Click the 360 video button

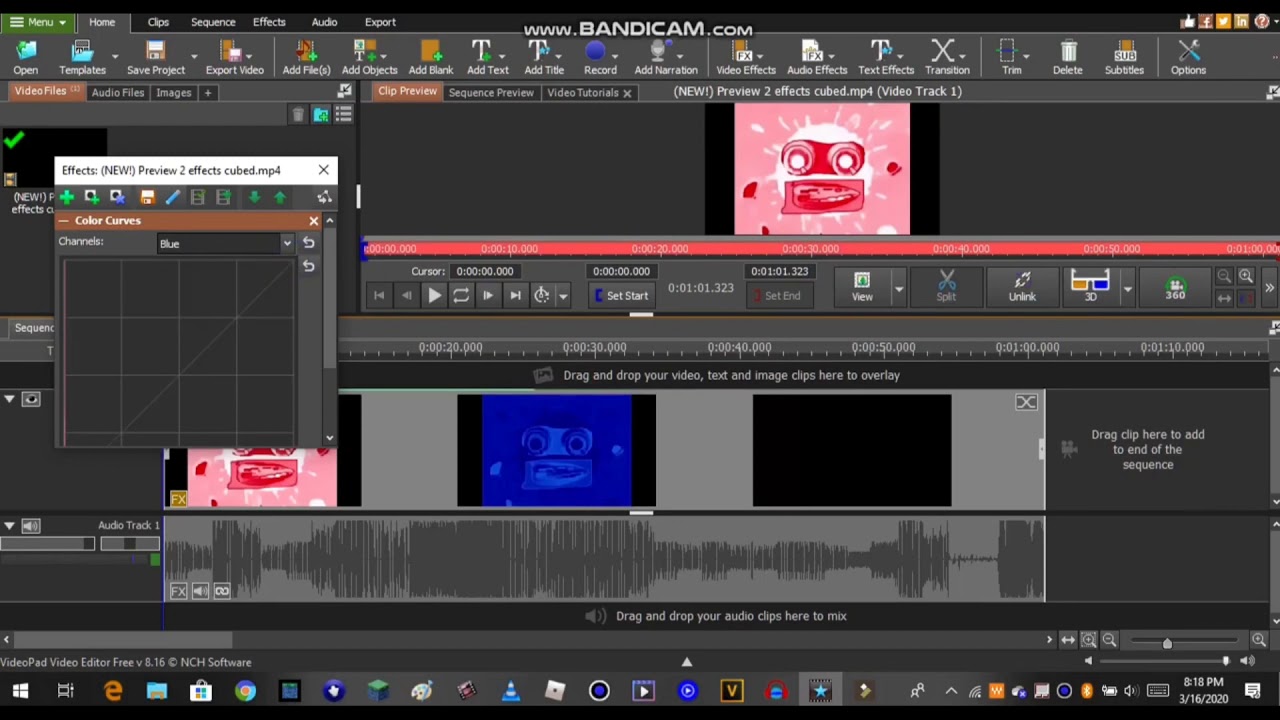[x=1175, y=288]
